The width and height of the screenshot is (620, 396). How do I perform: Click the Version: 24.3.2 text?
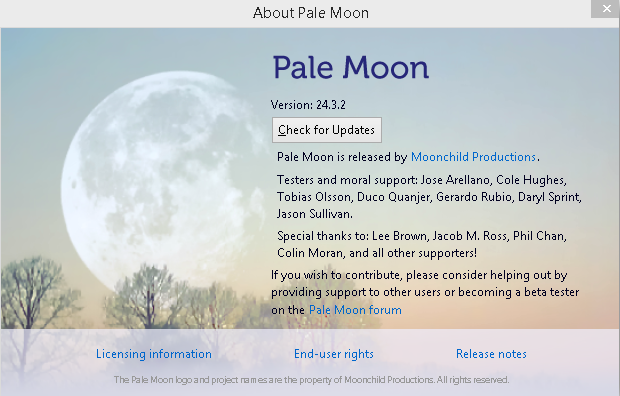308,105
